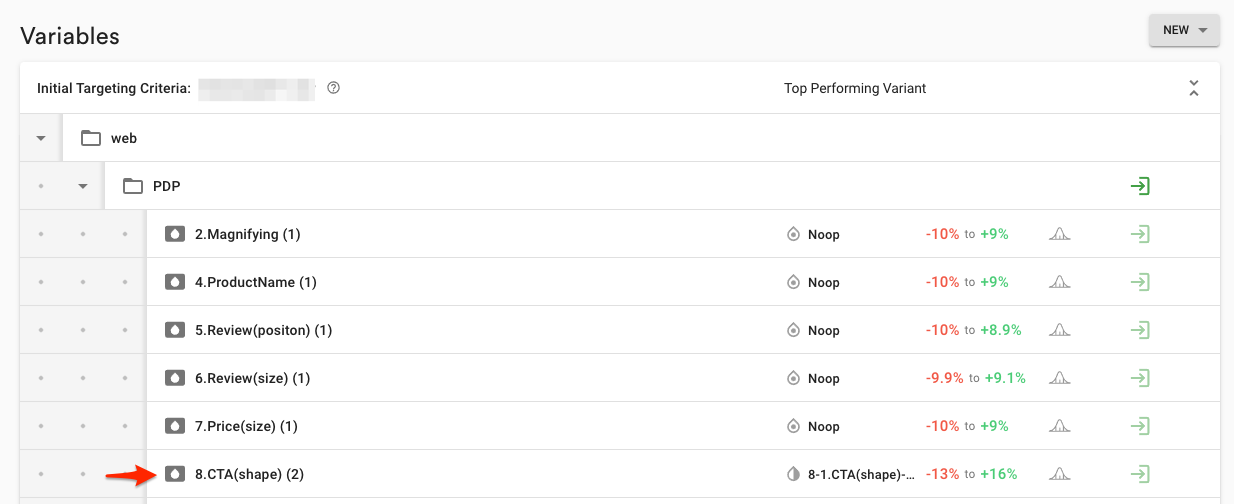Click the green enter icon on PDP row
Screen dimensions: 1234x504
coord(1140,186)
